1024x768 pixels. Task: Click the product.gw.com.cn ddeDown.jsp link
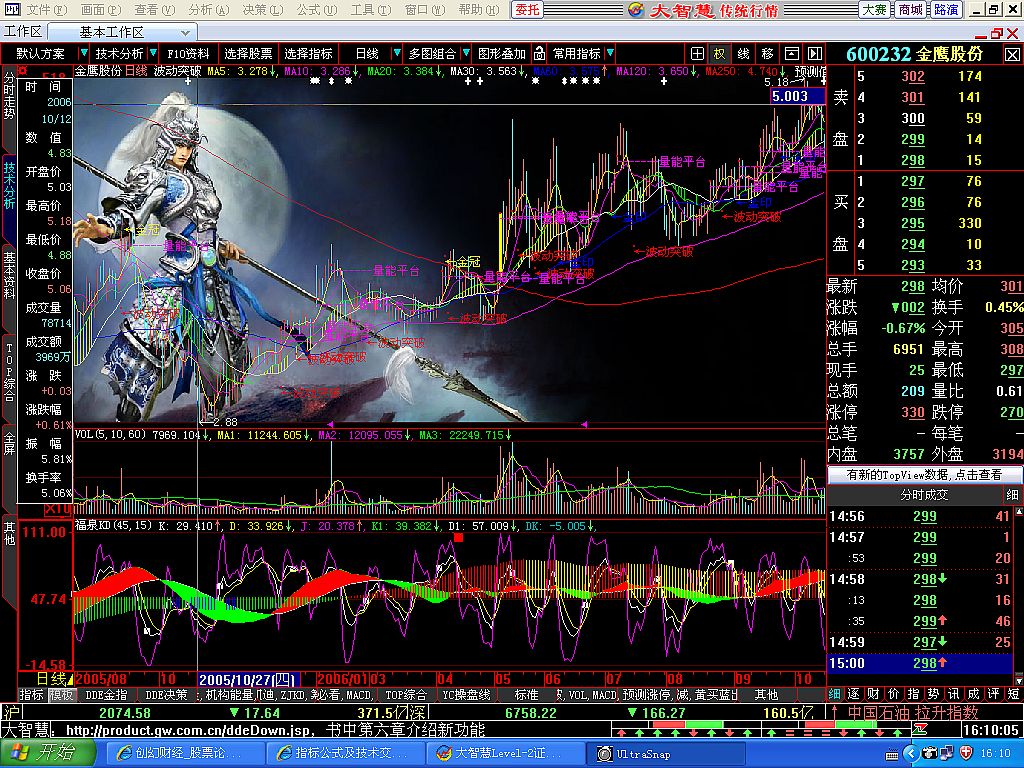(191, 730)
